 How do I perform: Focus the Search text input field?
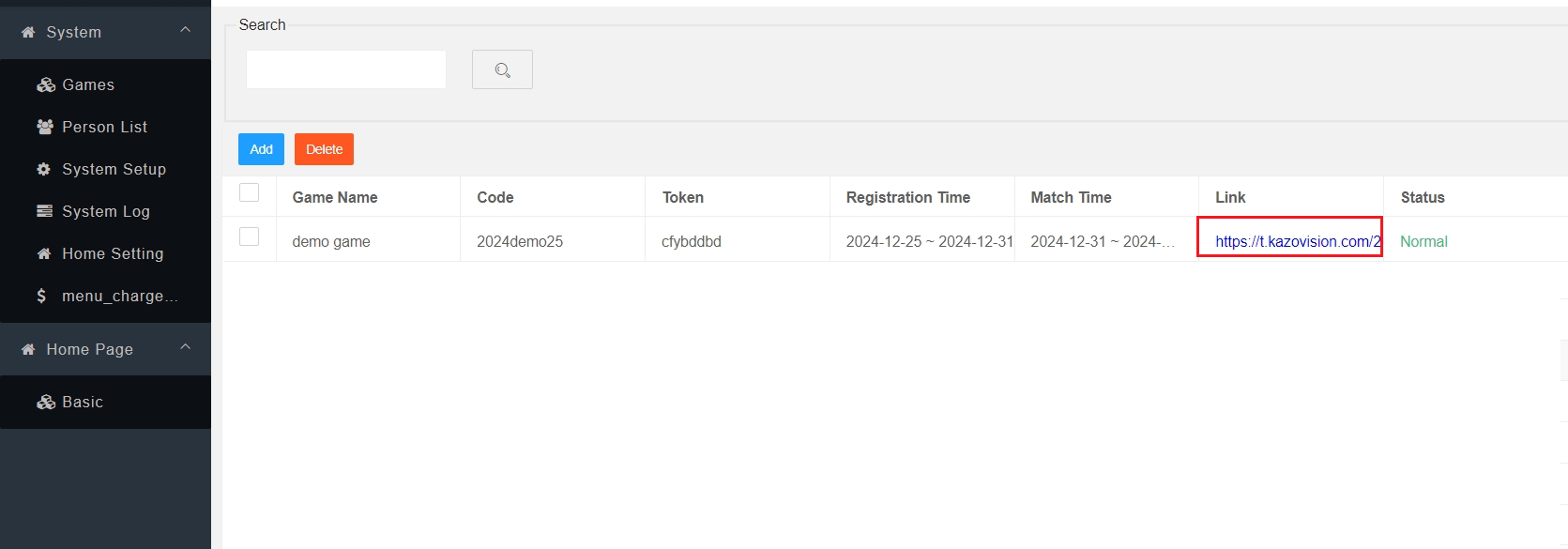345,69
